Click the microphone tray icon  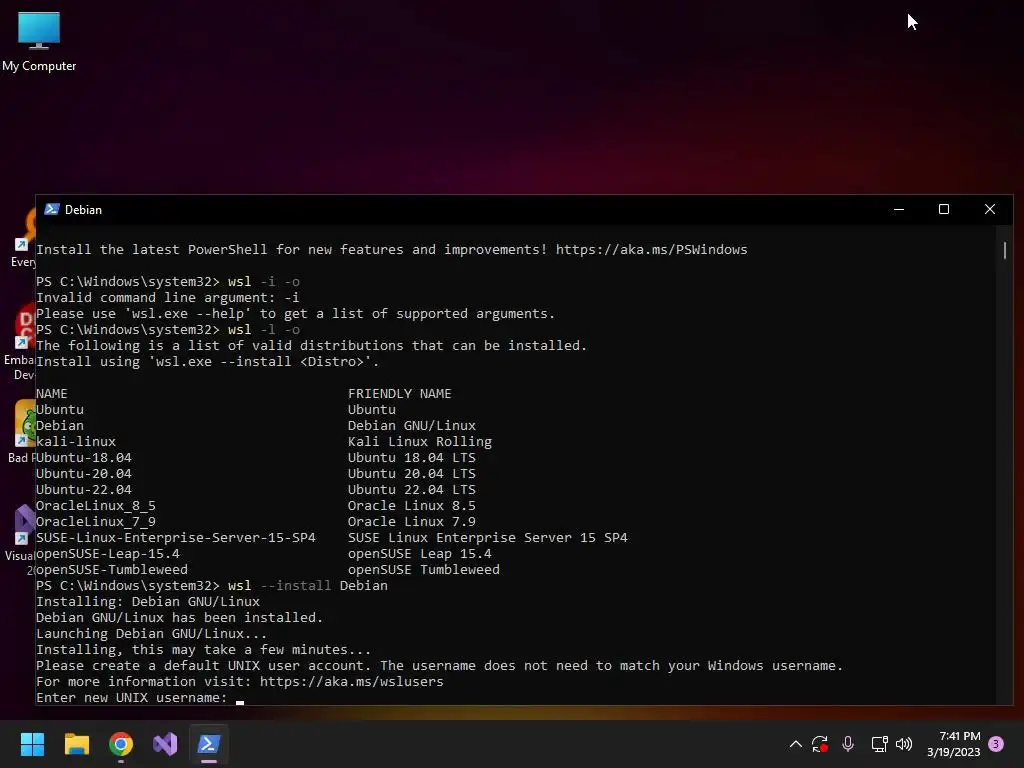tap(848, 744)
